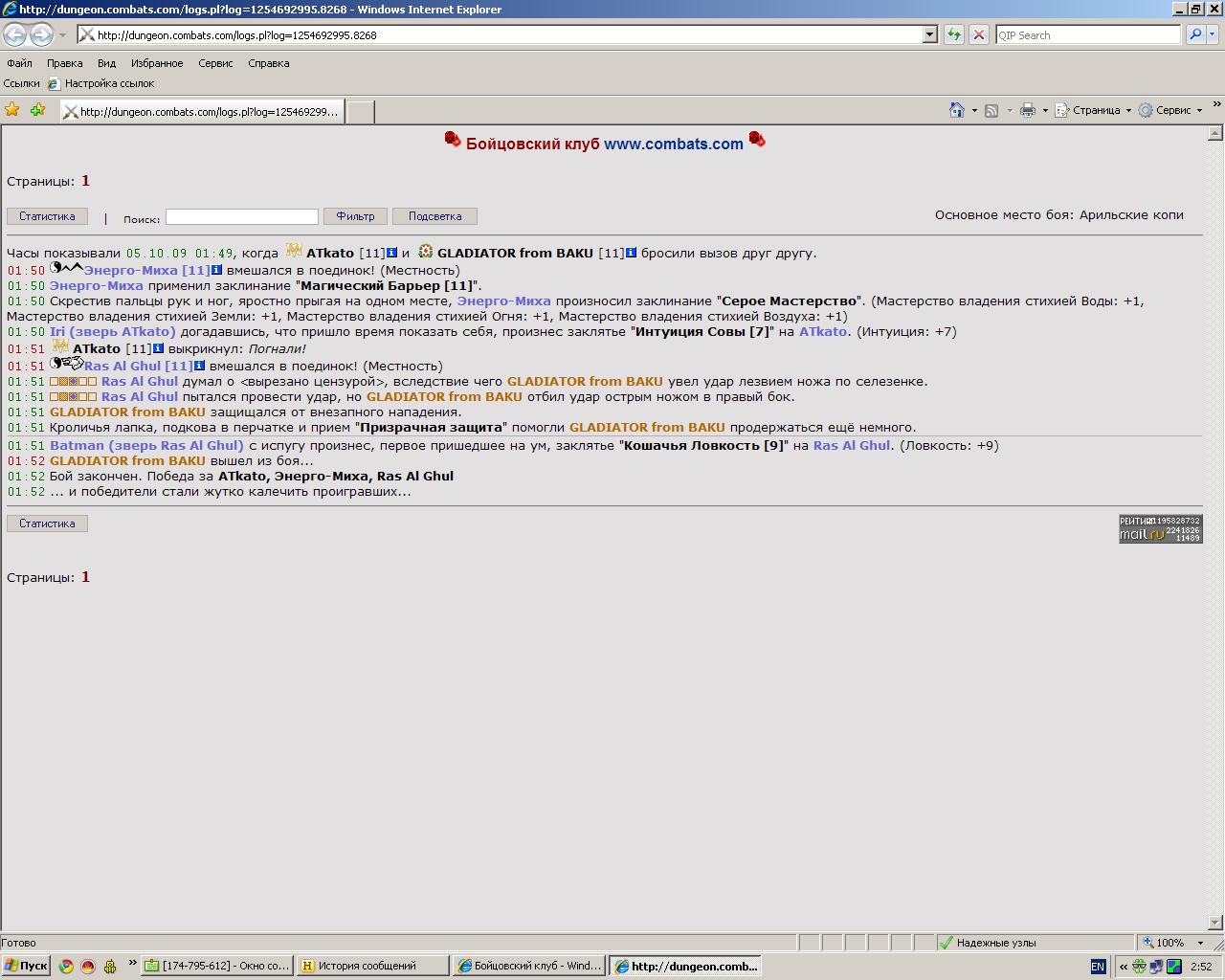Click info icon next to Энерго-Миха [11]
The width and height of the screenshot is (1225, 980).
click(x=216, y=270)
